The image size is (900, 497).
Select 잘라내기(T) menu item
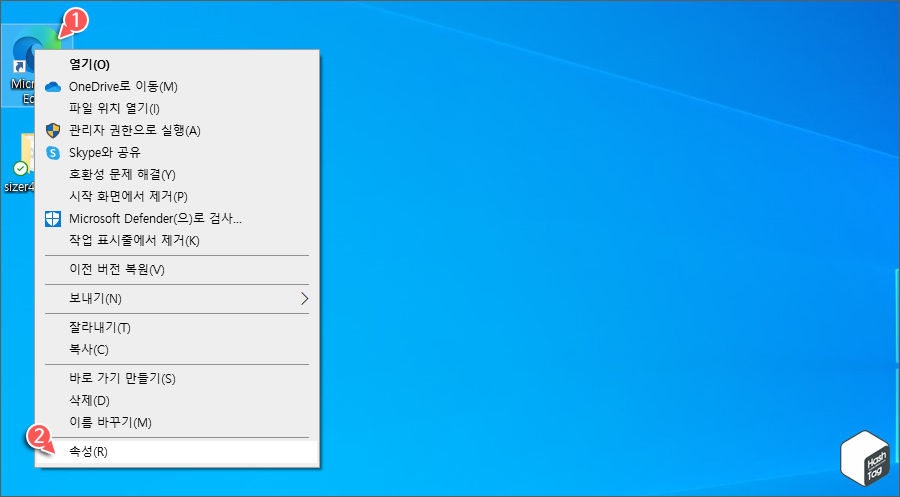tap(177, 328)
